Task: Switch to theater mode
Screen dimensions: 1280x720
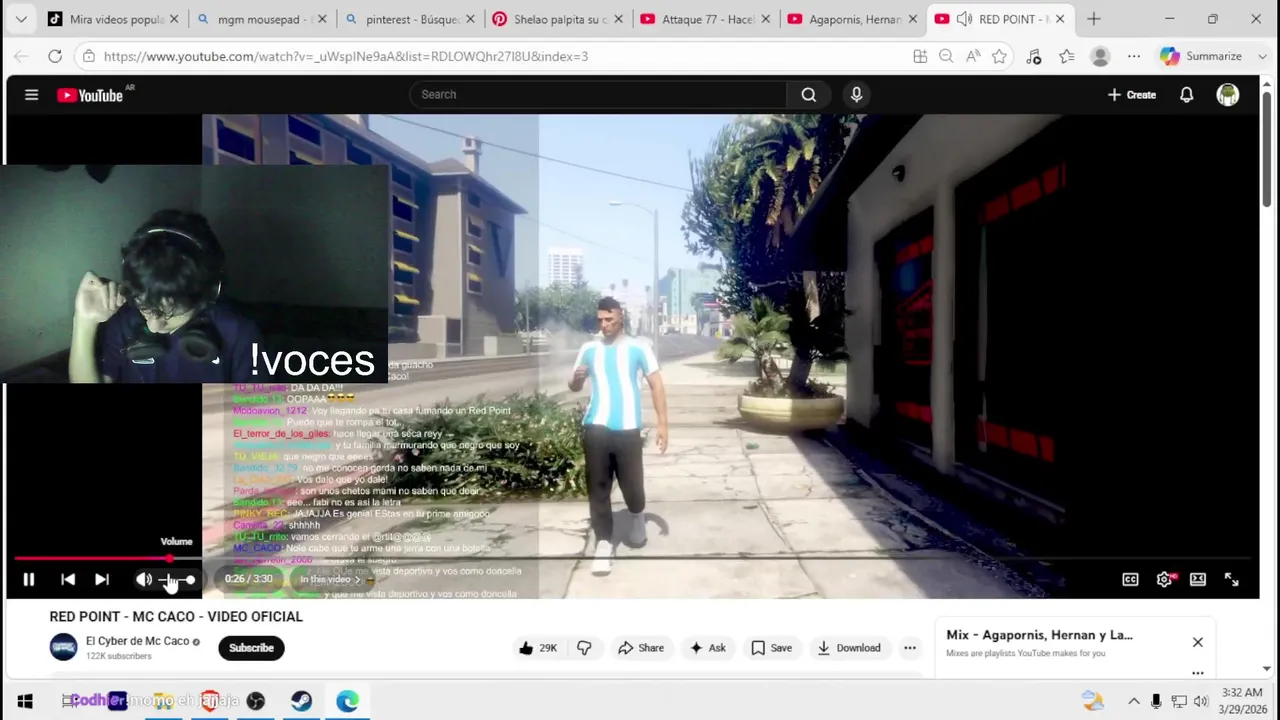Action: coord(1198,579)
